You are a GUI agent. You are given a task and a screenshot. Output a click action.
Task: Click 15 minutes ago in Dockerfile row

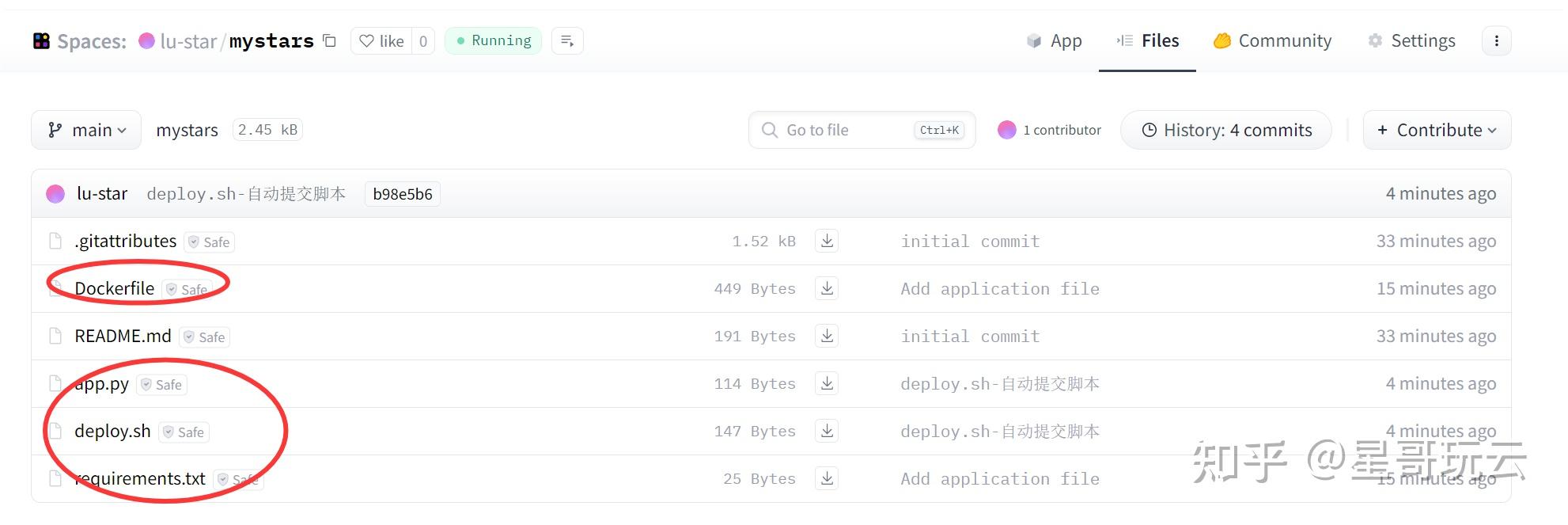1436,288
